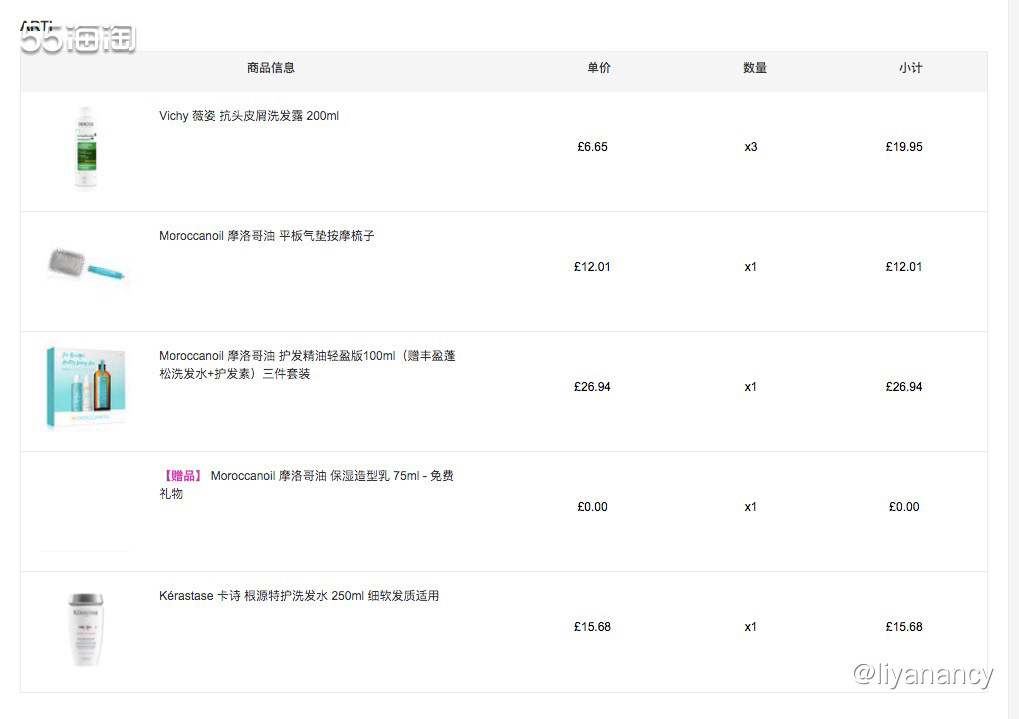The image size is (1019, 719).
Task: Click the £15.68 Kérastase subtotal
Action: tap(904, 627)
